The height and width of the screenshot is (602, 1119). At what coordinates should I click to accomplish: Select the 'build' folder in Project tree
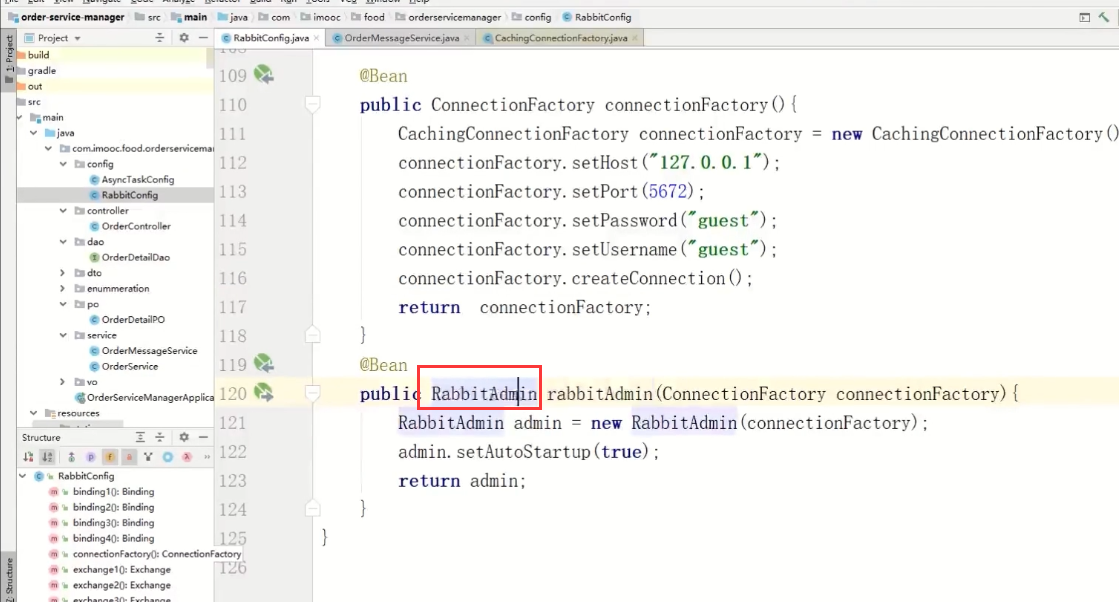(33, 55)
